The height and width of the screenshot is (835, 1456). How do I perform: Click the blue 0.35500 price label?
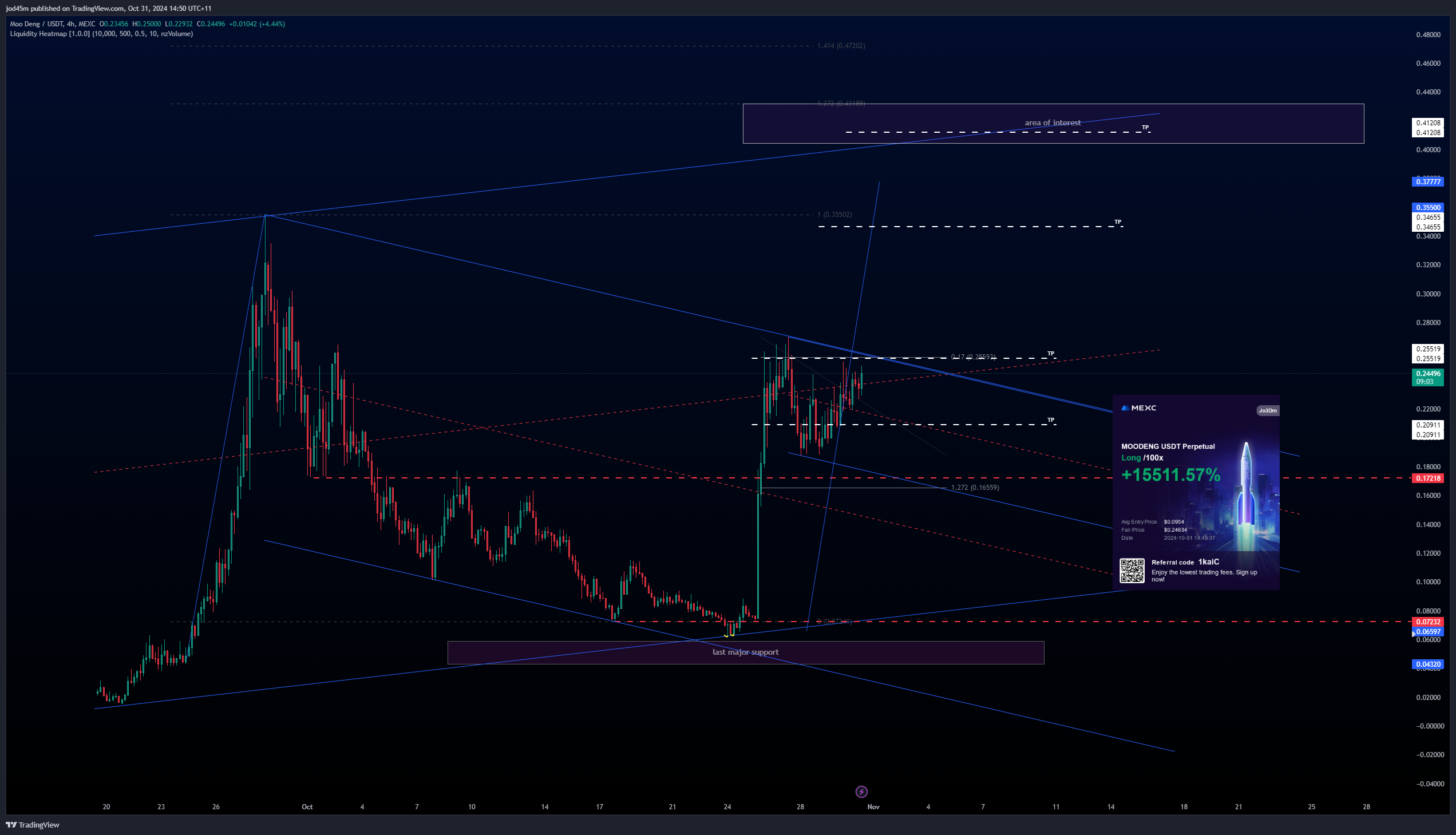[x=1427, y=208]
